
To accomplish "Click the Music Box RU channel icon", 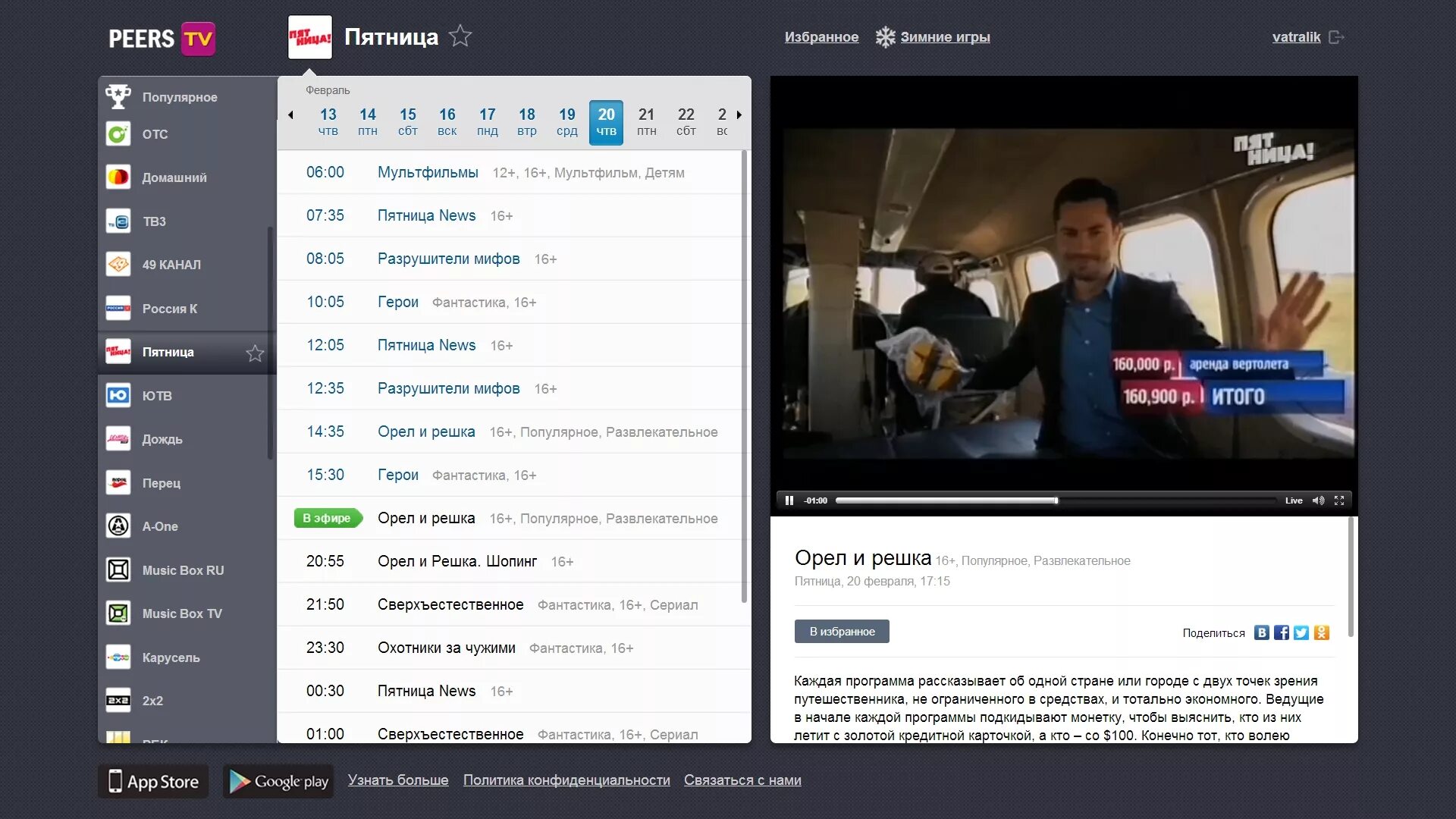I will [119, 570].
